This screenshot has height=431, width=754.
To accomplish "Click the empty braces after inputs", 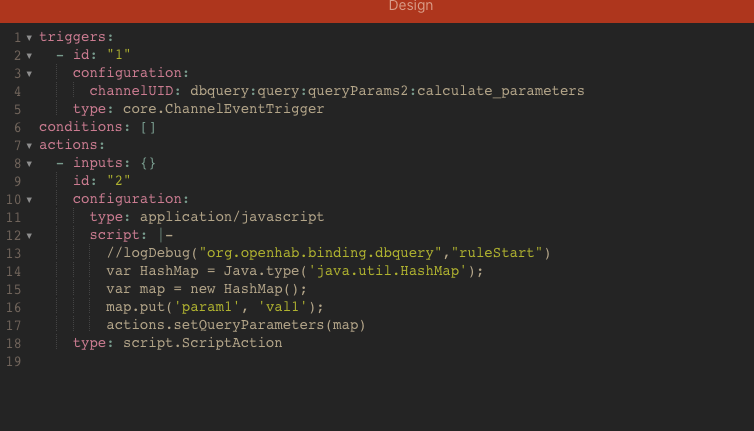I will point(148,163).
